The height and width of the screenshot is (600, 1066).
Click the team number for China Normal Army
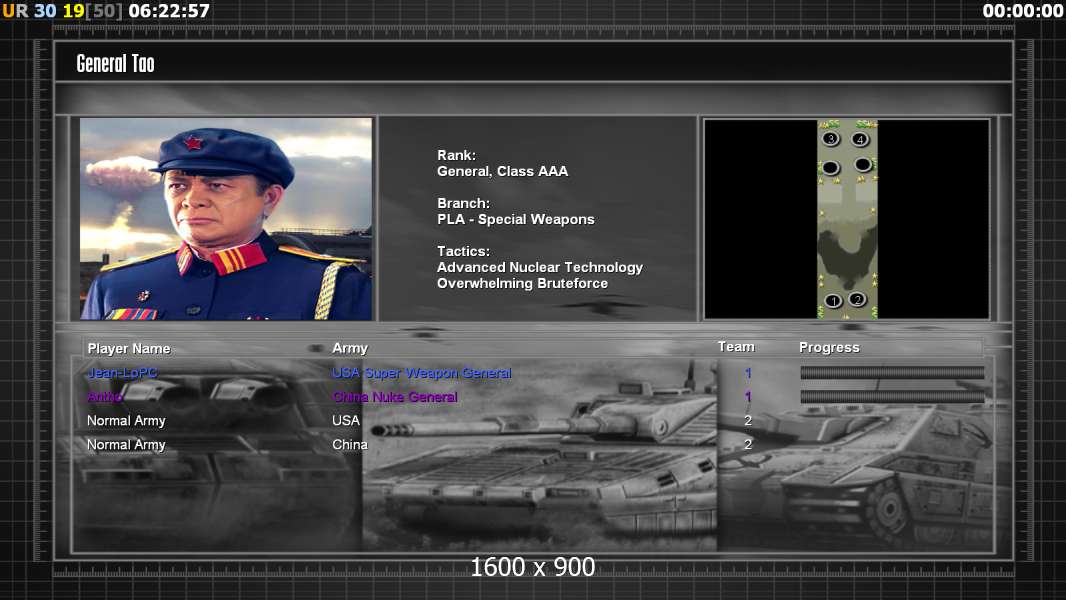pos(748,444)
